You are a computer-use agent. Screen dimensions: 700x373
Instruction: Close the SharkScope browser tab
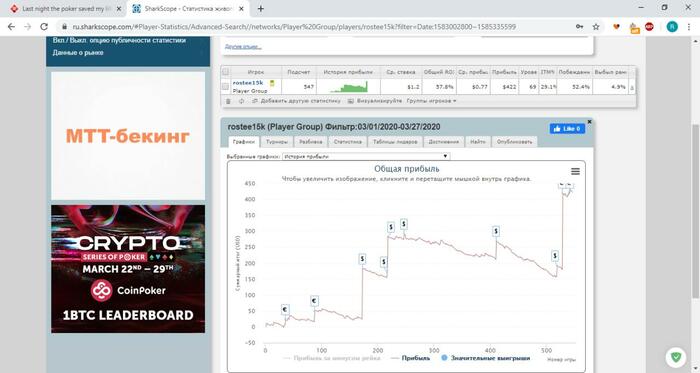[x=242, y=8]
